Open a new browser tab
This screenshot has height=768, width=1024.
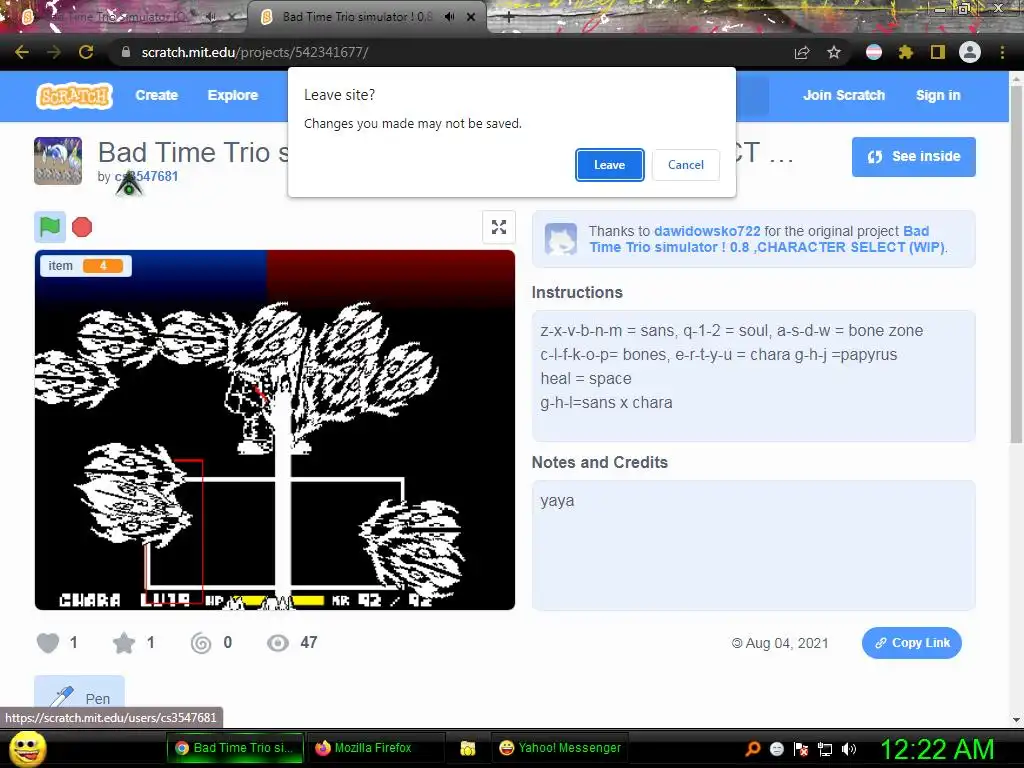point(509,18)
